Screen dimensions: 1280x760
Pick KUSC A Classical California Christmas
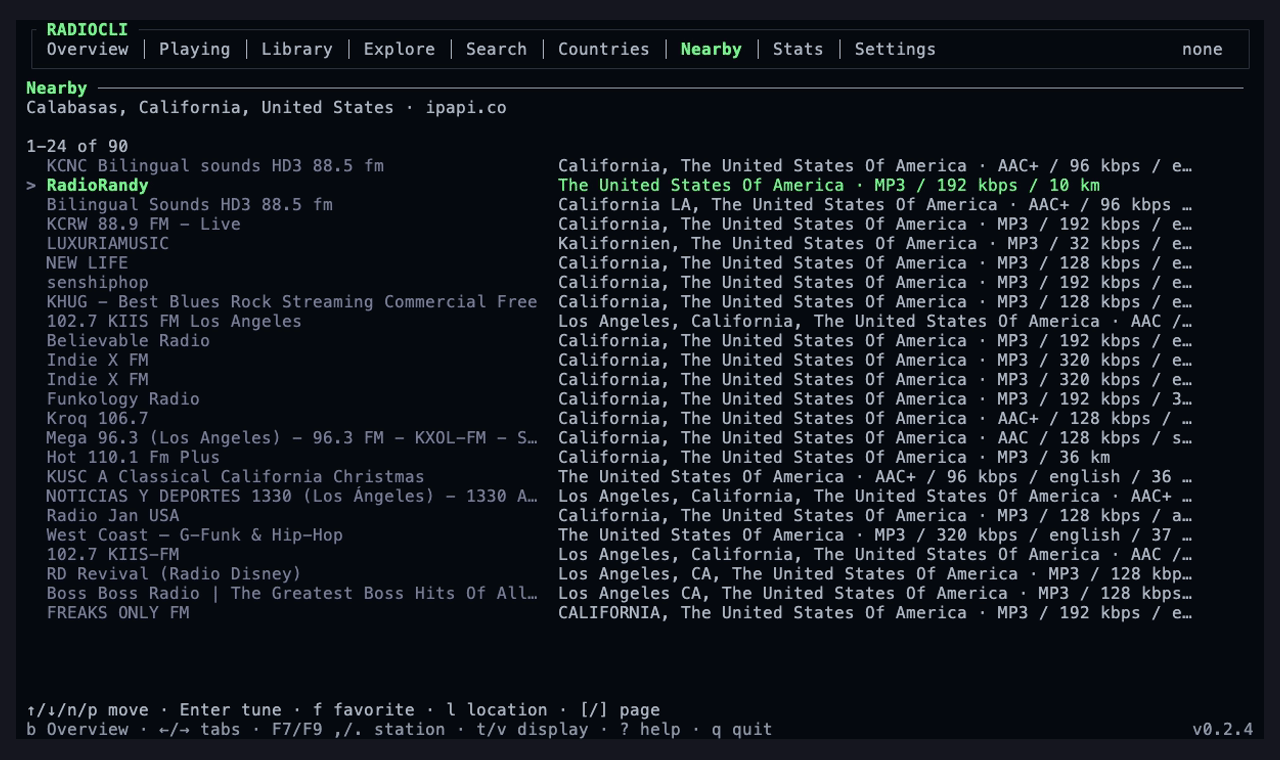(x=619, y=477)
